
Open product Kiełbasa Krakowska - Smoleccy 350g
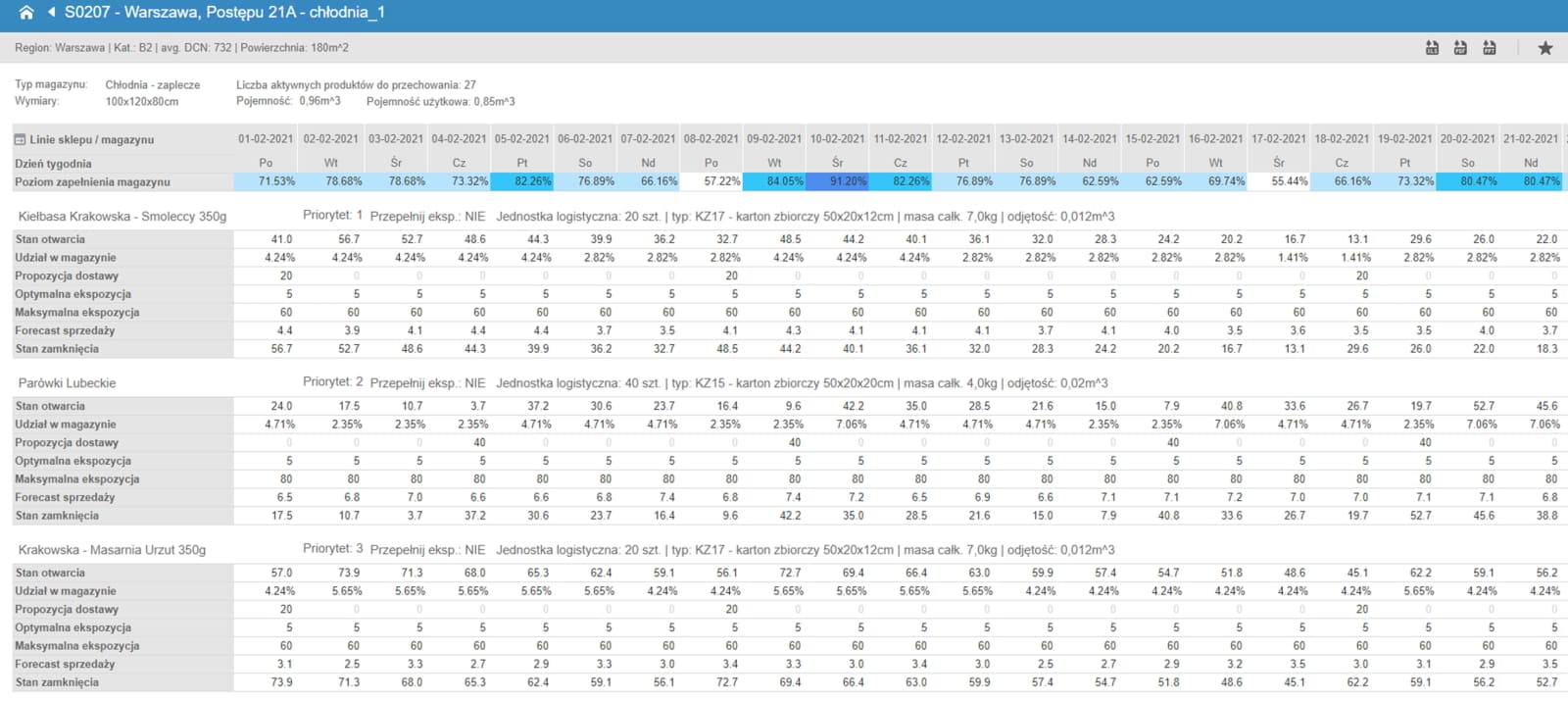(122, 217)
